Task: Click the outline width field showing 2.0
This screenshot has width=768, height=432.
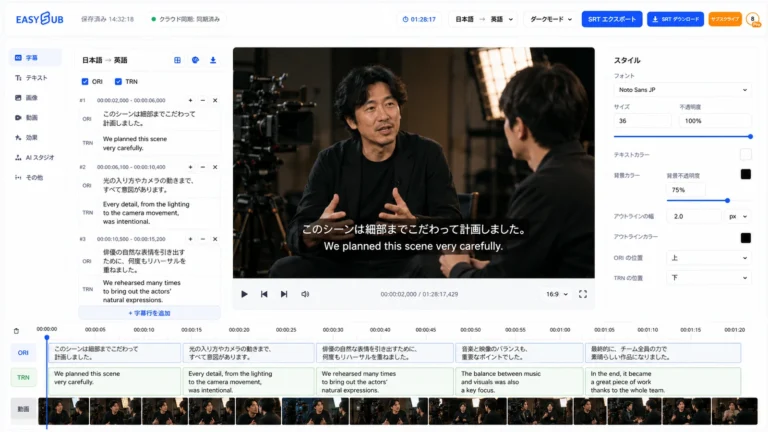Action: tap(694, 216)
